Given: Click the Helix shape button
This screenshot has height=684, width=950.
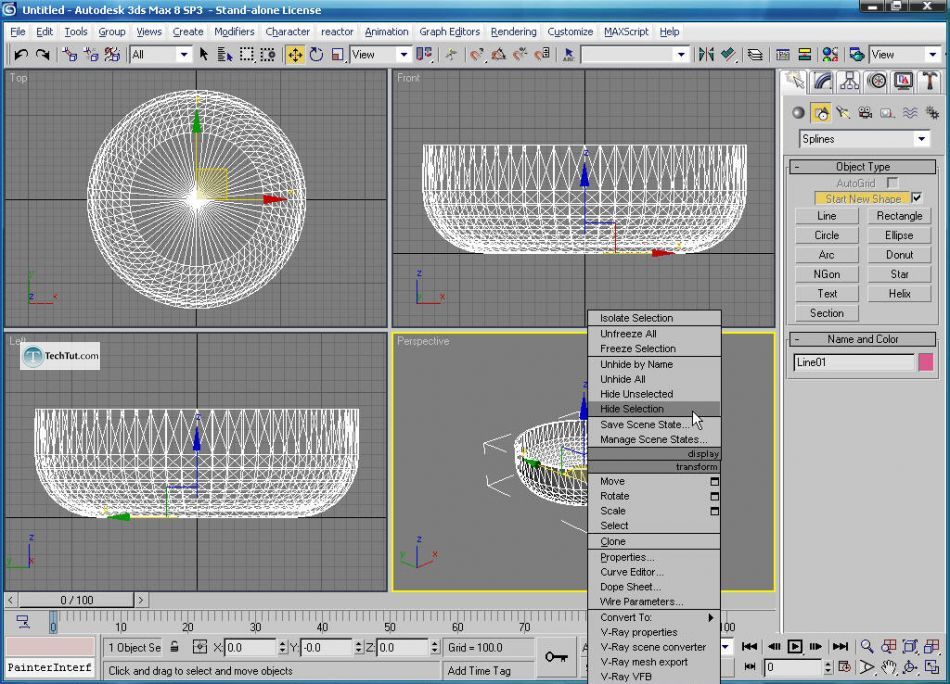Looking at the screenshot, I should pyautogui.click(x=899, y=293).
